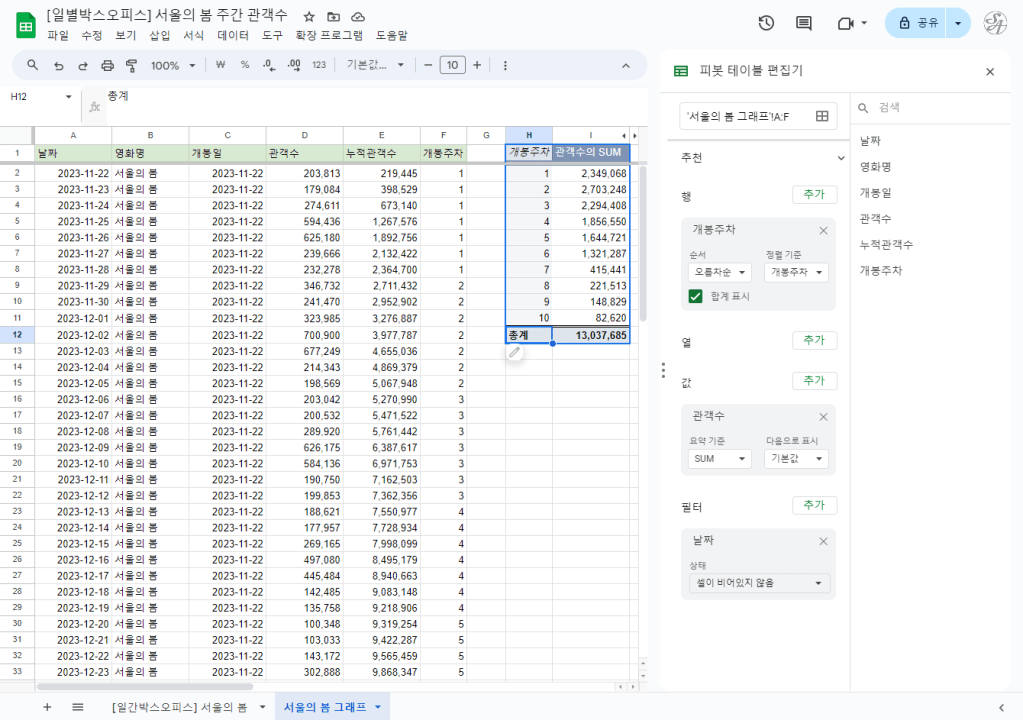Click the 공유 share button
This screenshot has width=1023, height=720.
918,23
